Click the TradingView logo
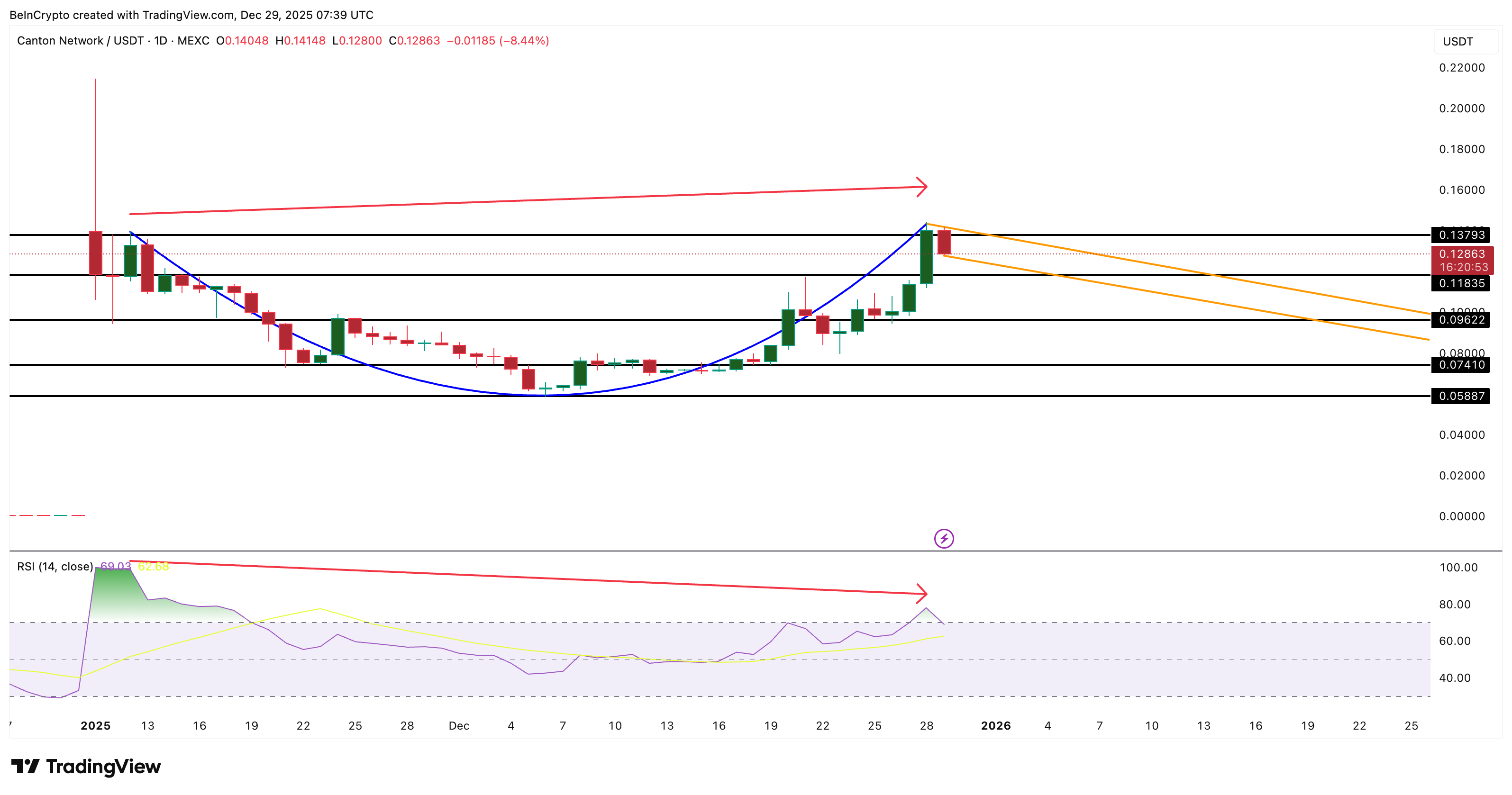 coord(86,766)
